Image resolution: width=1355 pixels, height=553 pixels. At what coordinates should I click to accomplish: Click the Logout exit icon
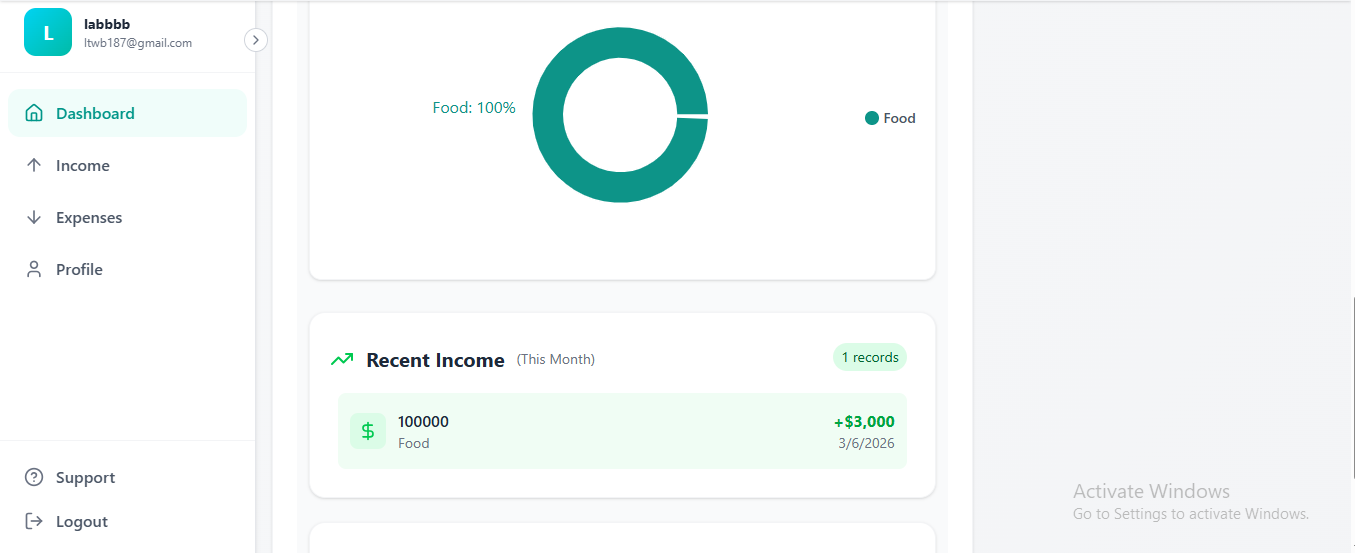click(34, 521)
